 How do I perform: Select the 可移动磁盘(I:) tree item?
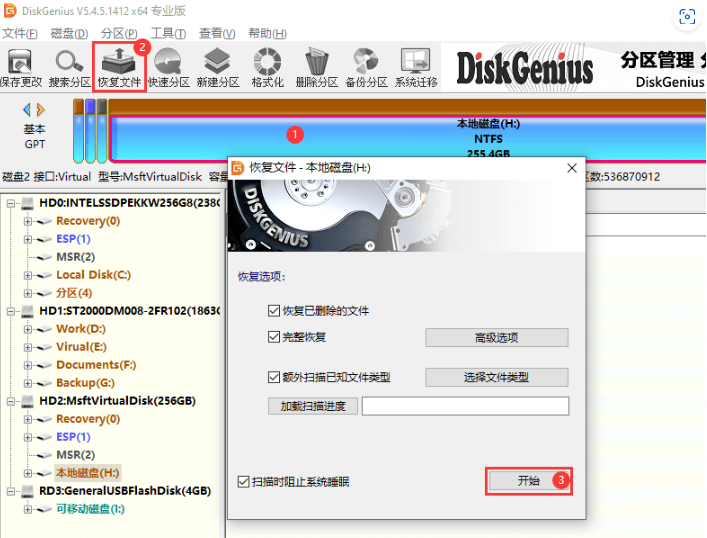(x=90, y=509)
